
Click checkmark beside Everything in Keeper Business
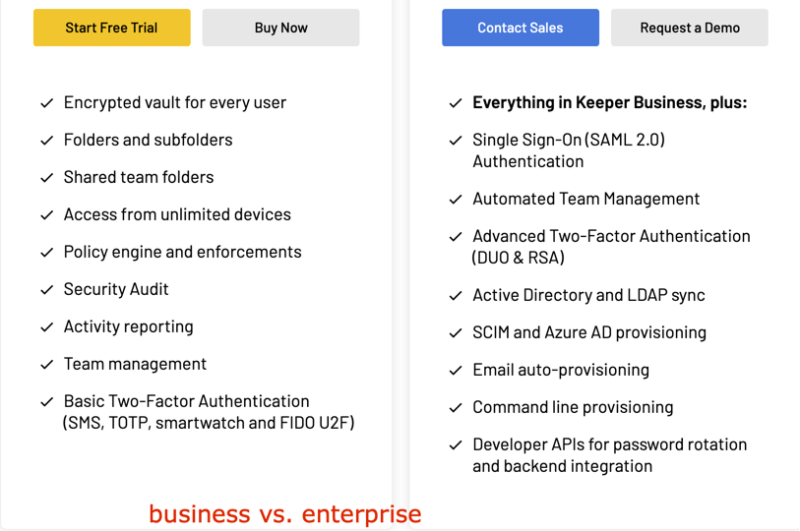456,103
